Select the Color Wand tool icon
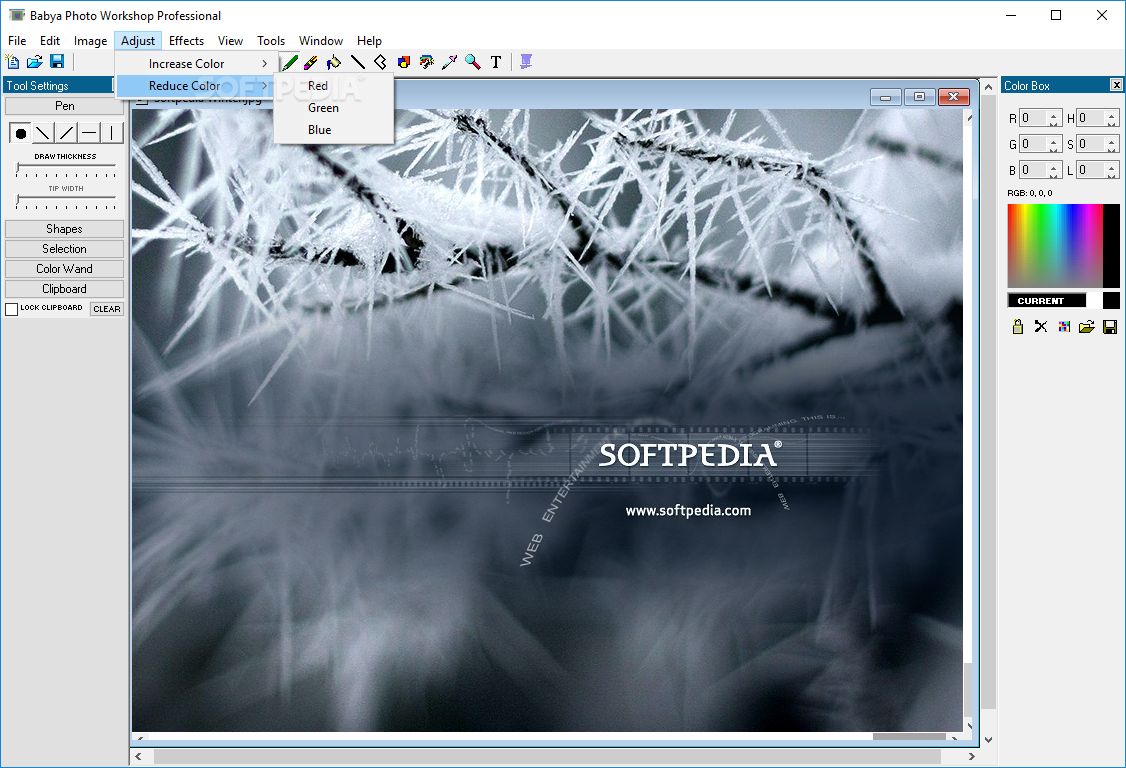This screenshot has height=768, width=1126. click(427, 63)
